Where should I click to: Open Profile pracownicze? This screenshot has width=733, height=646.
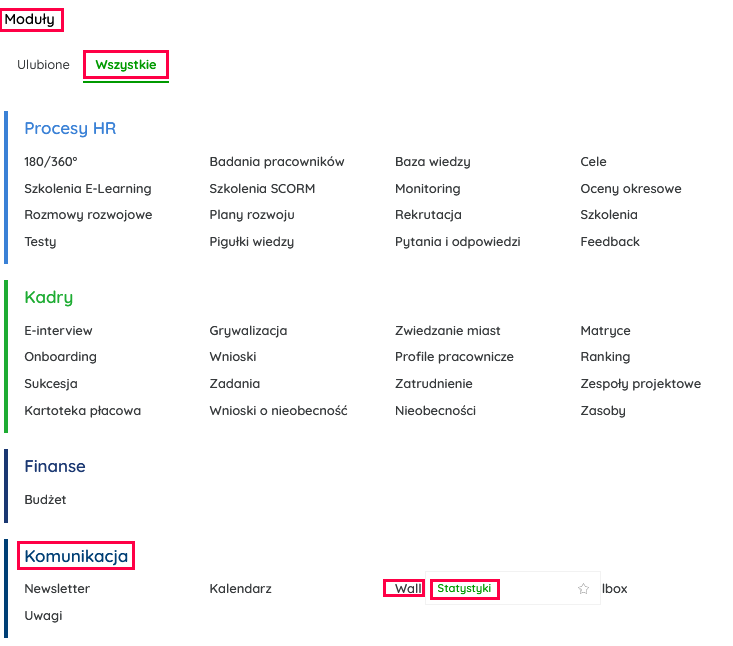click(454, 357)
